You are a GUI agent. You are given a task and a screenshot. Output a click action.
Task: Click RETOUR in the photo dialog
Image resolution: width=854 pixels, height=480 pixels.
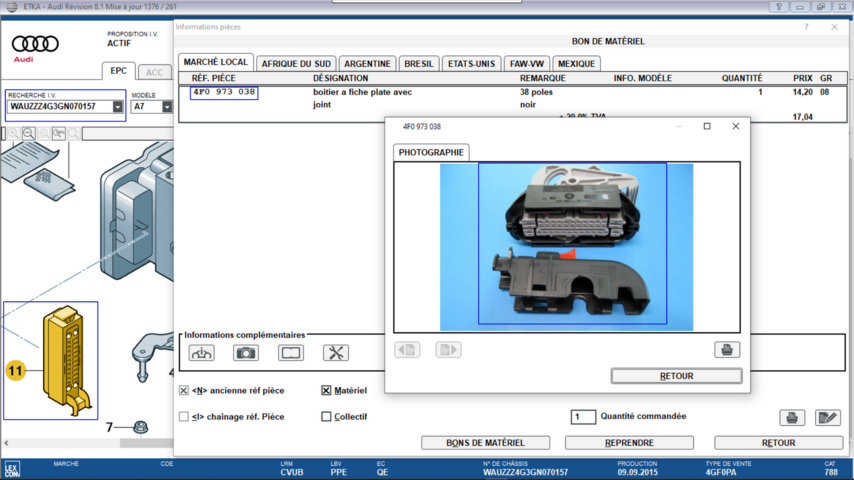pos(676,376)
